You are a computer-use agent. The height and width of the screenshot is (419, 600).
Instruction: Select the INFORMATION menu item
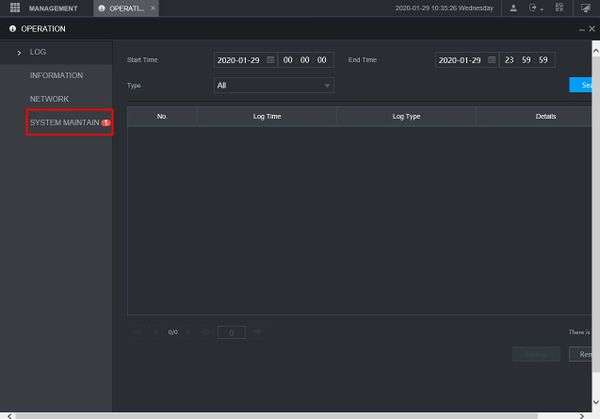tap(56, 75)
